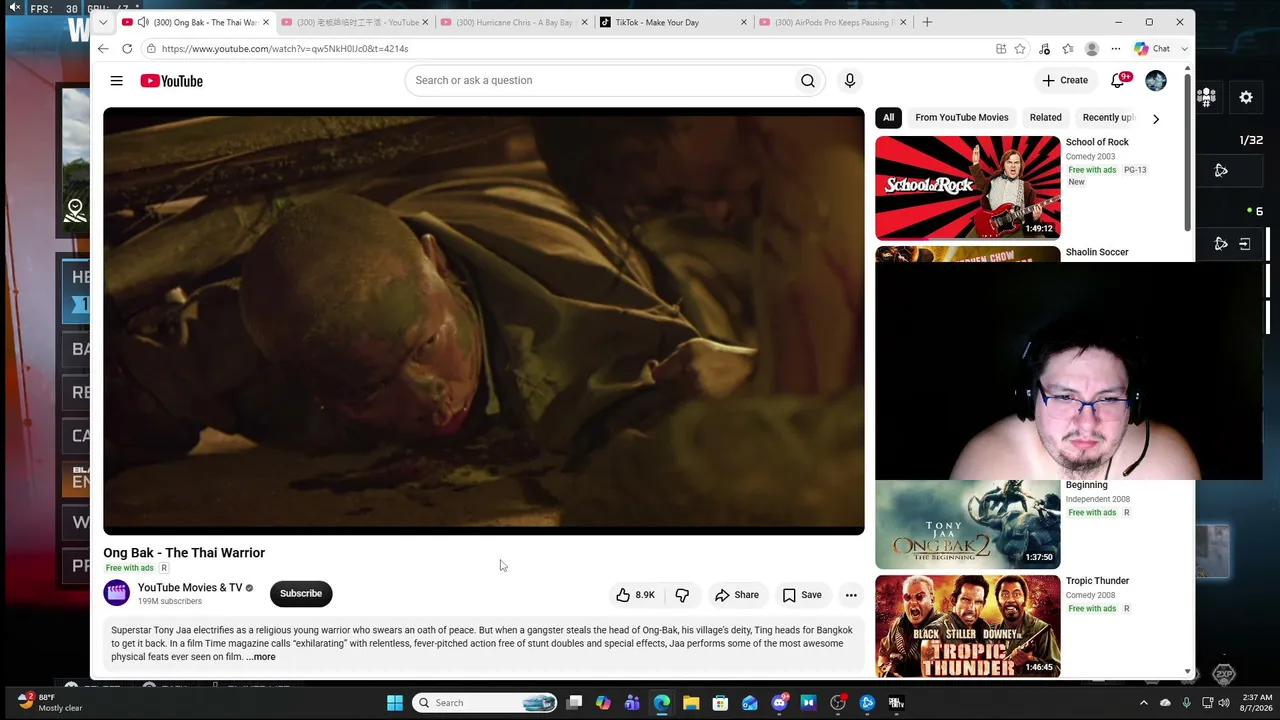
Task: Open the YouTube Movies & TV channel avatar
Action: tap(117, 593)
